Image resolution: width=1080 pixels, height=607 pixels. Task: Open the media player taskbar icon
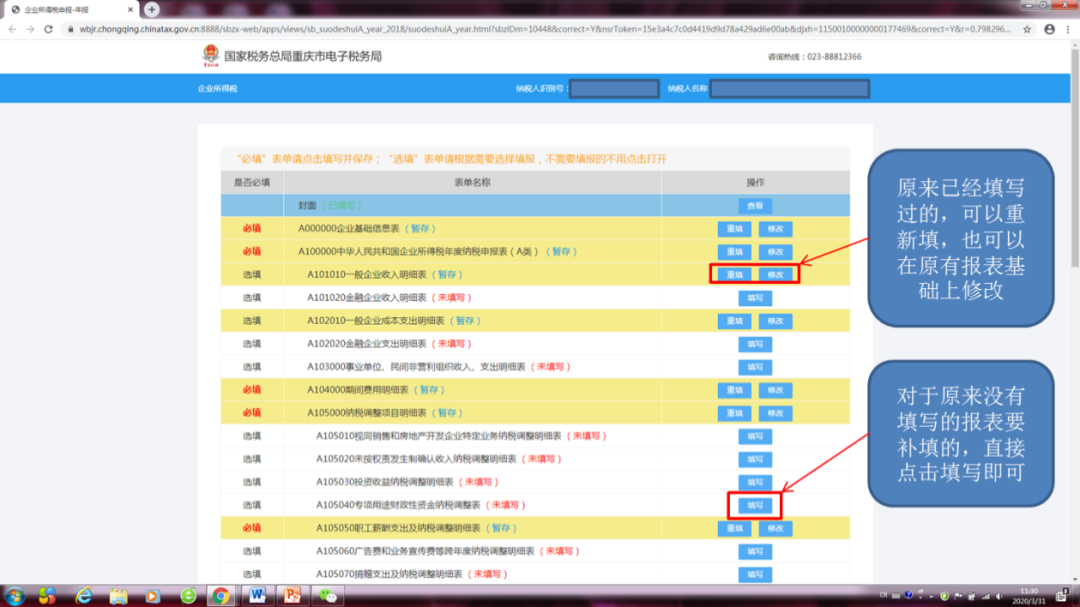click(x=152, y=596)
